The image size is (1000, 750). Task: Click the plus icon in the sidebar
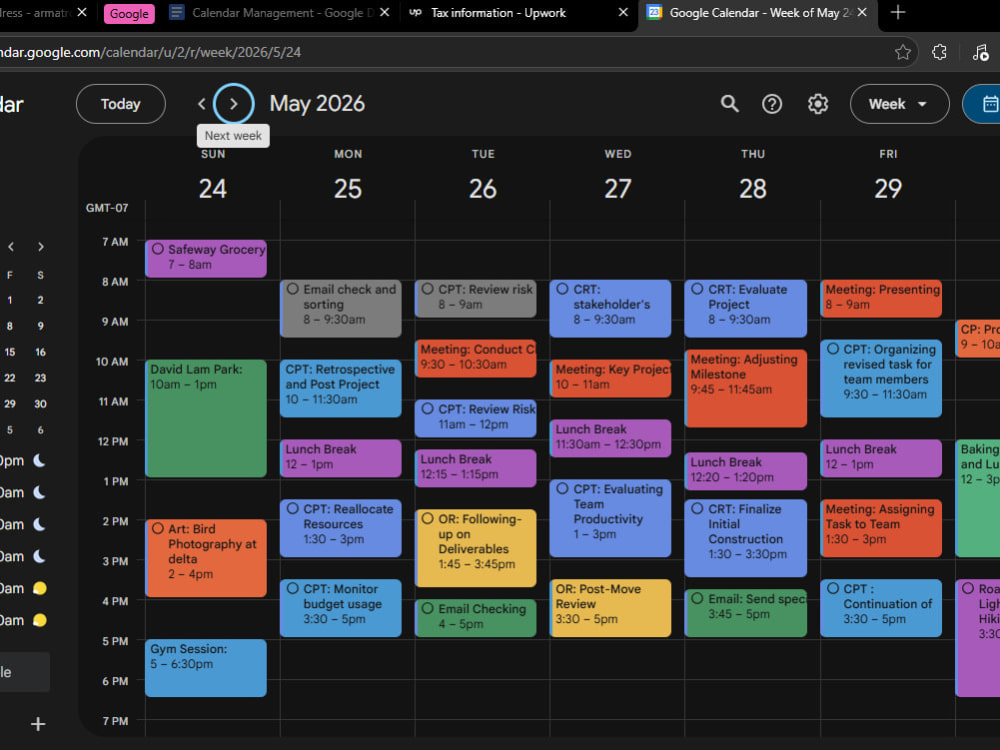38,724
